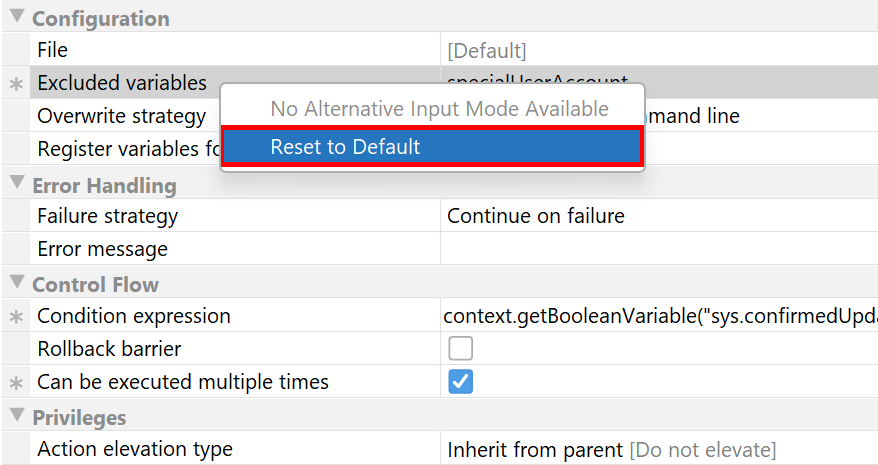The height and width of the screenshot is (465, 878).
Task: Collapse the Error Handling section
Action: click(x=17, y=183)
